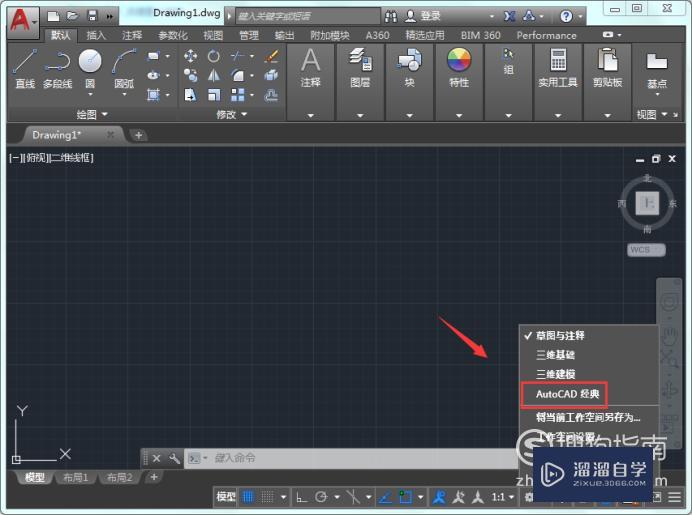Toggle ortho mode in status bar

coord(301,497)
